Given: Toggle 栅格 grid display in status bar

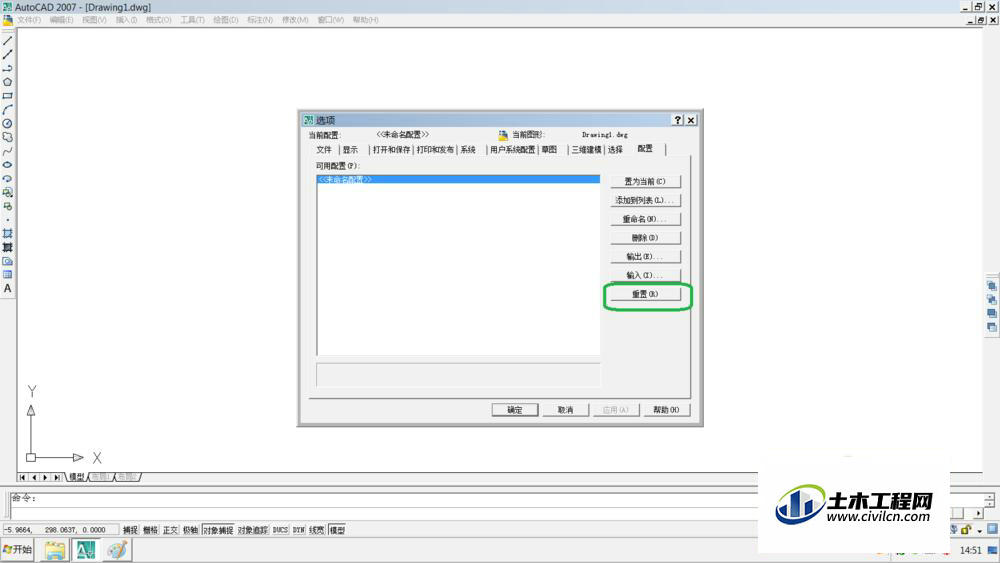Looking at the screenshot, I should [x=151, y=530].
